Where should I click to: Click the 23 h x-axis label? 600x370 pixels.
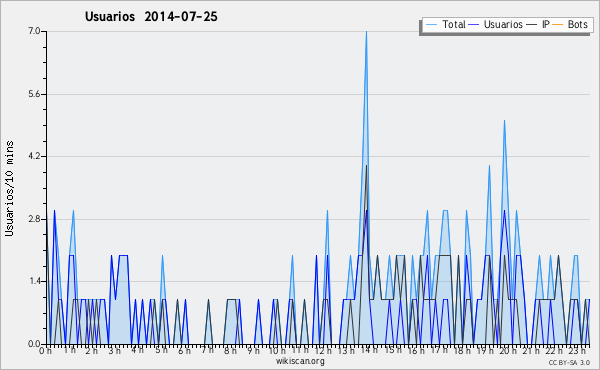(577, 350)
